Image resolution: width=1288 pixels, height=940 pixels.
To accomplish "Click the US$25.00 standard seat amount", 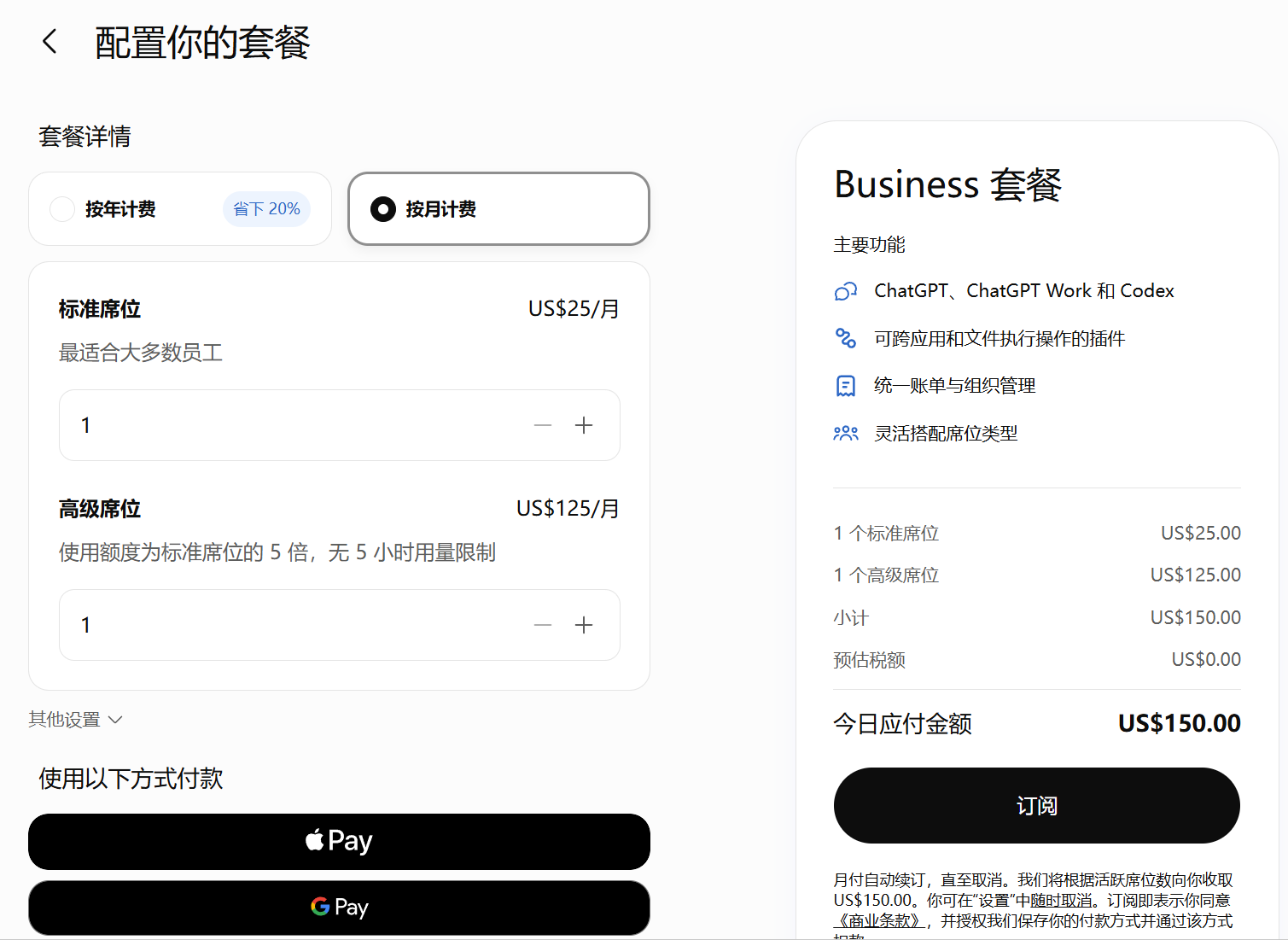I will click(x=1200, y=533).
